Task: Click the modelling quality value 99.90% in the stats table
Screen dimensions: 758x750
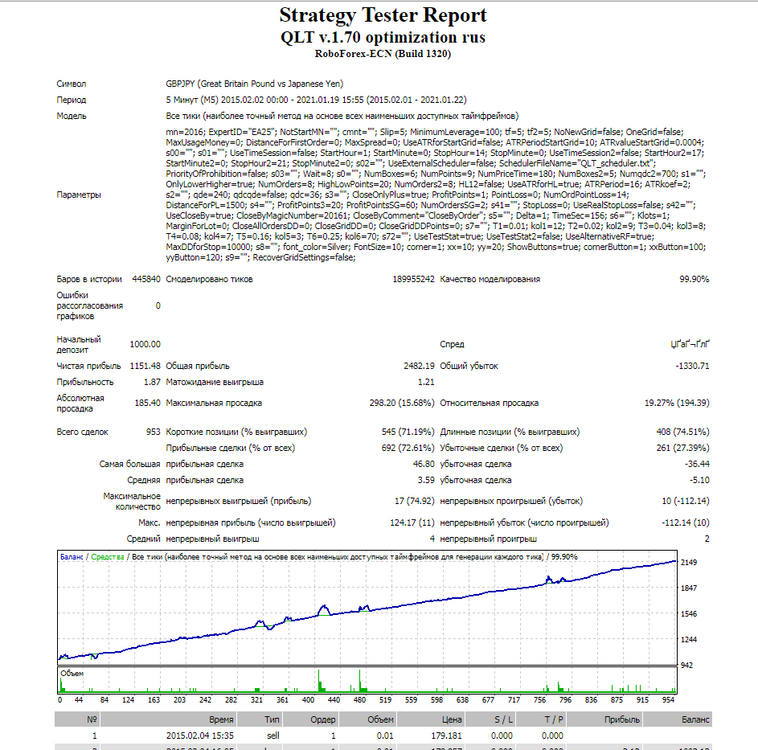Action: 694,279
